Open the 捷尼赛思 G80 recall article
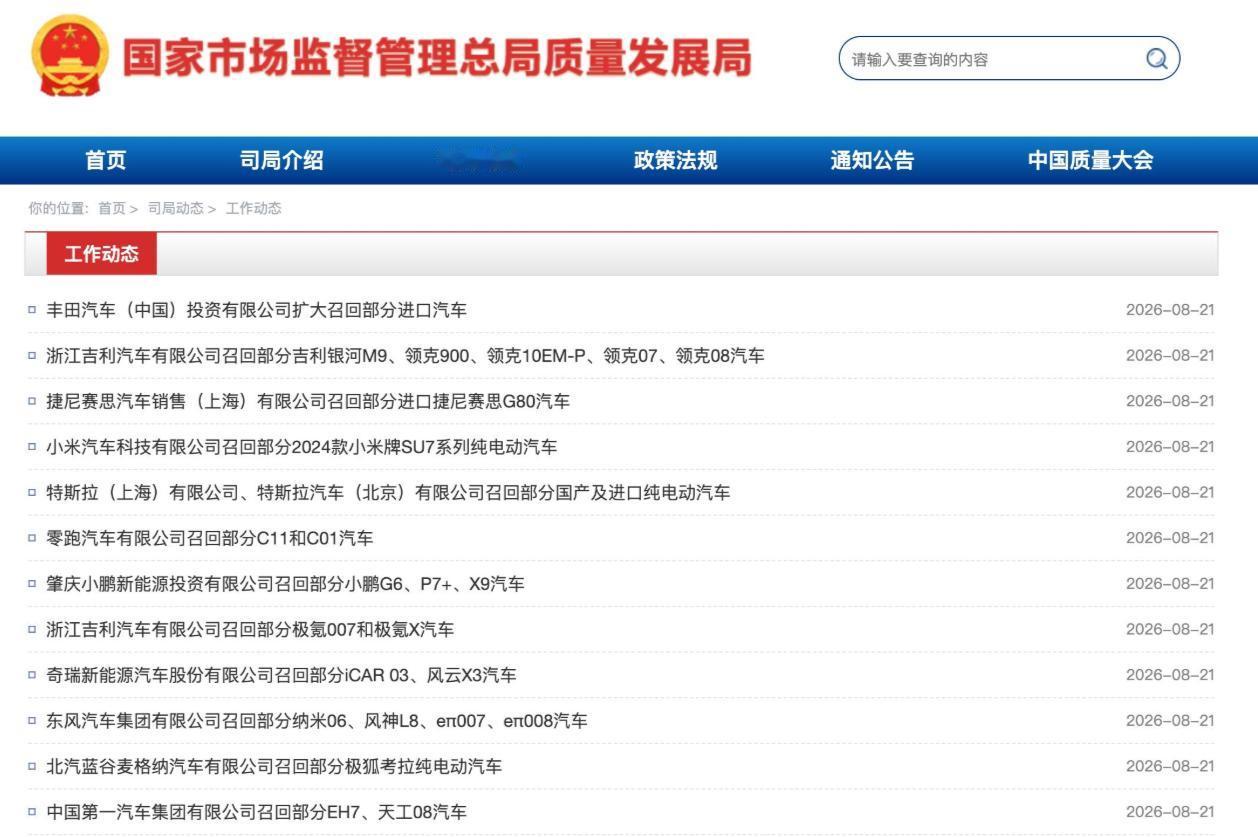1258x837 pixels. 308,401
